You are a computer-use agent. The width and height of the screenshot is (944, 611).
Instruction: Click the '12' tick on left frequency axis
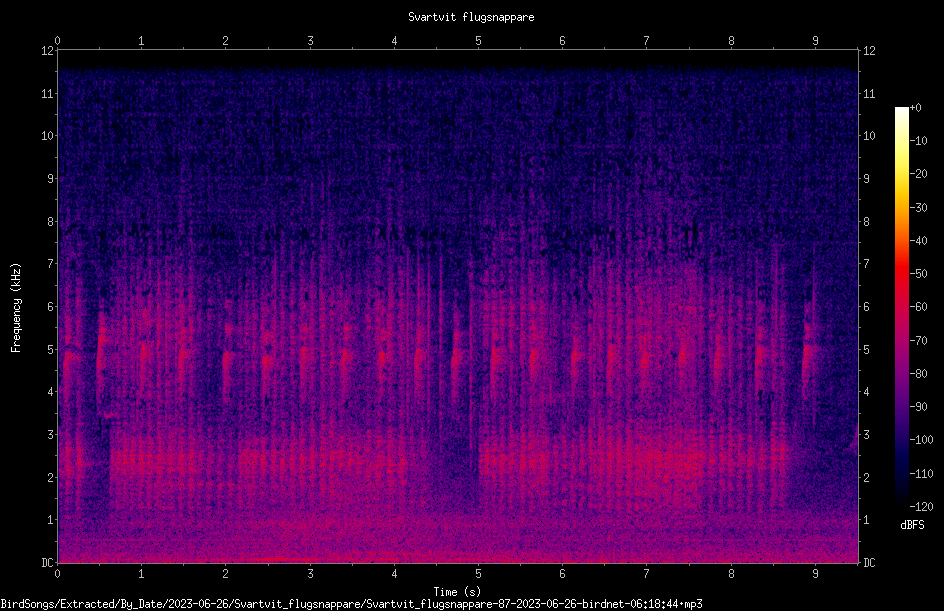coord(47,51)
